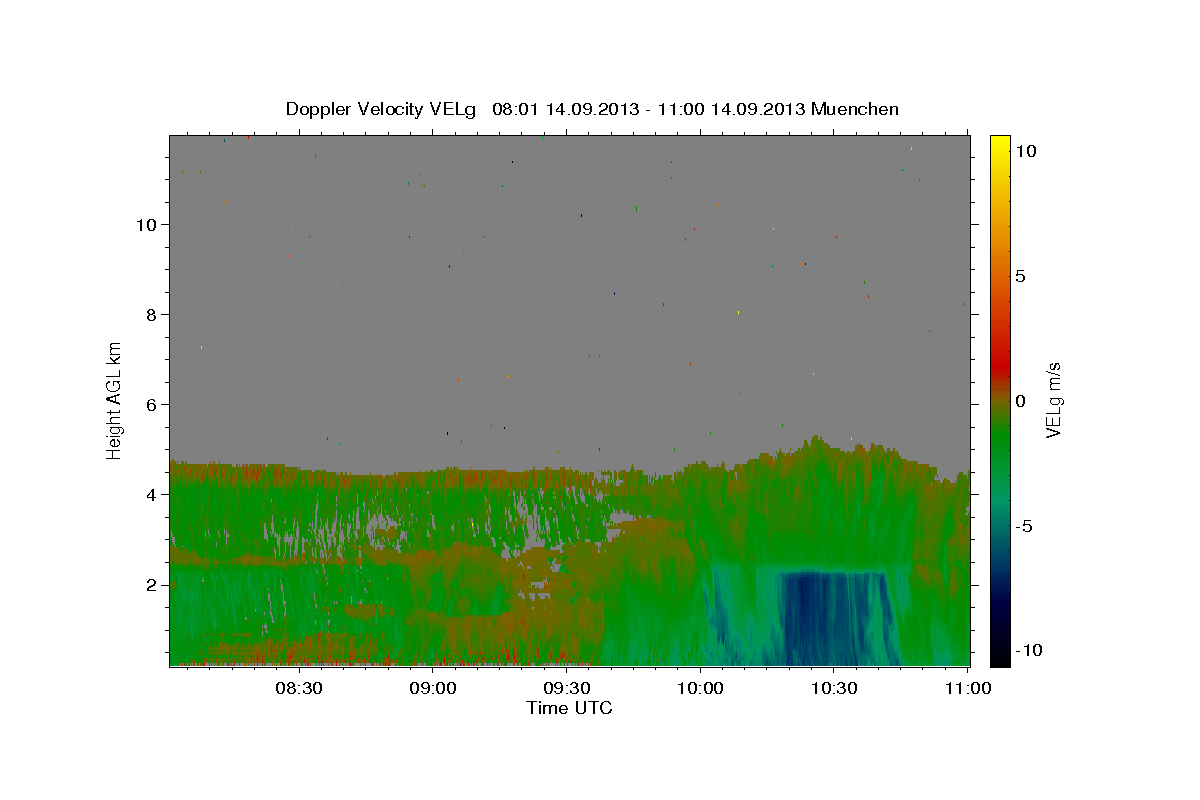
Task: Click the 'Height AGL km' axis label
Action: pos(115,399)
